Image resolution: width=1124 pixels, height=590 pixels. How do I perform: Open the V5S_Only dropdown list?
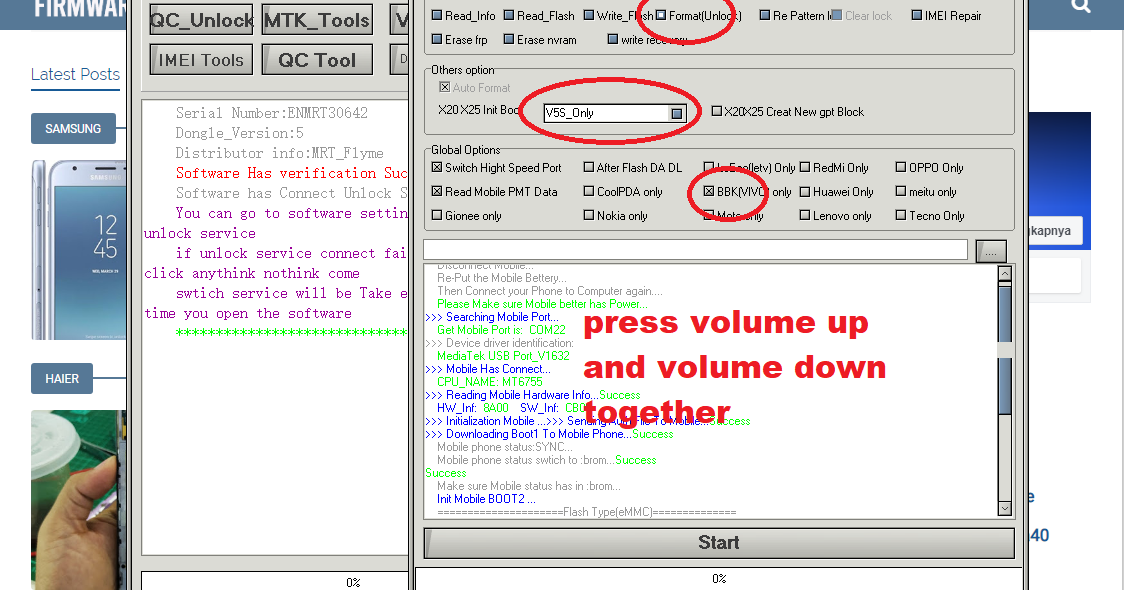coord(677,113)
